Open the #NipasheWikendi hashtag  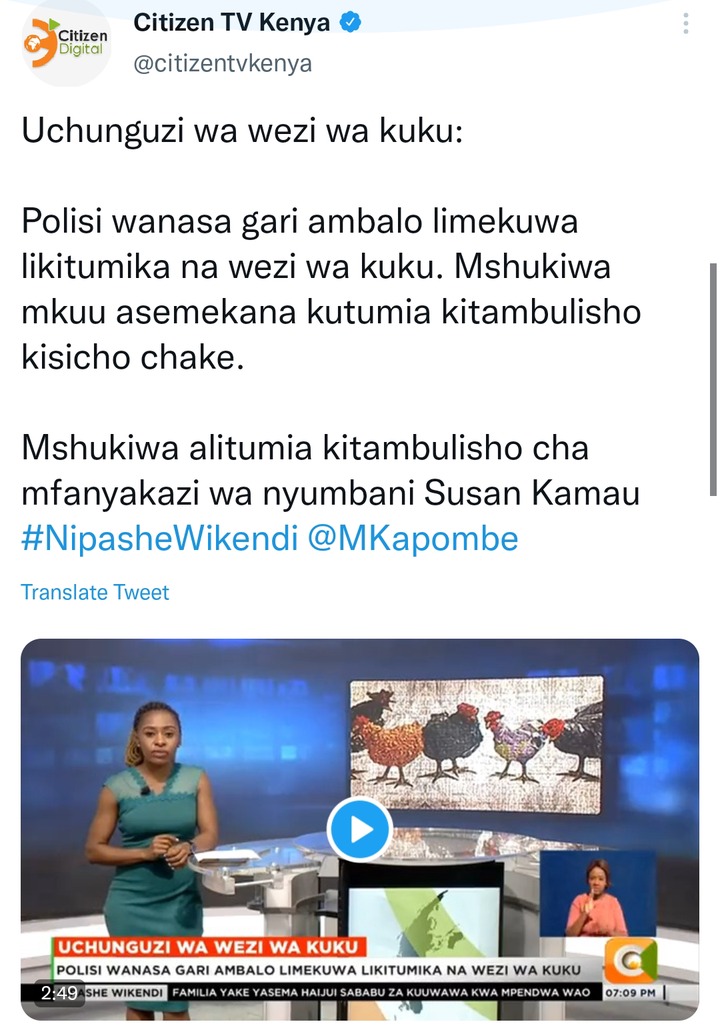[x=160, y=538]
